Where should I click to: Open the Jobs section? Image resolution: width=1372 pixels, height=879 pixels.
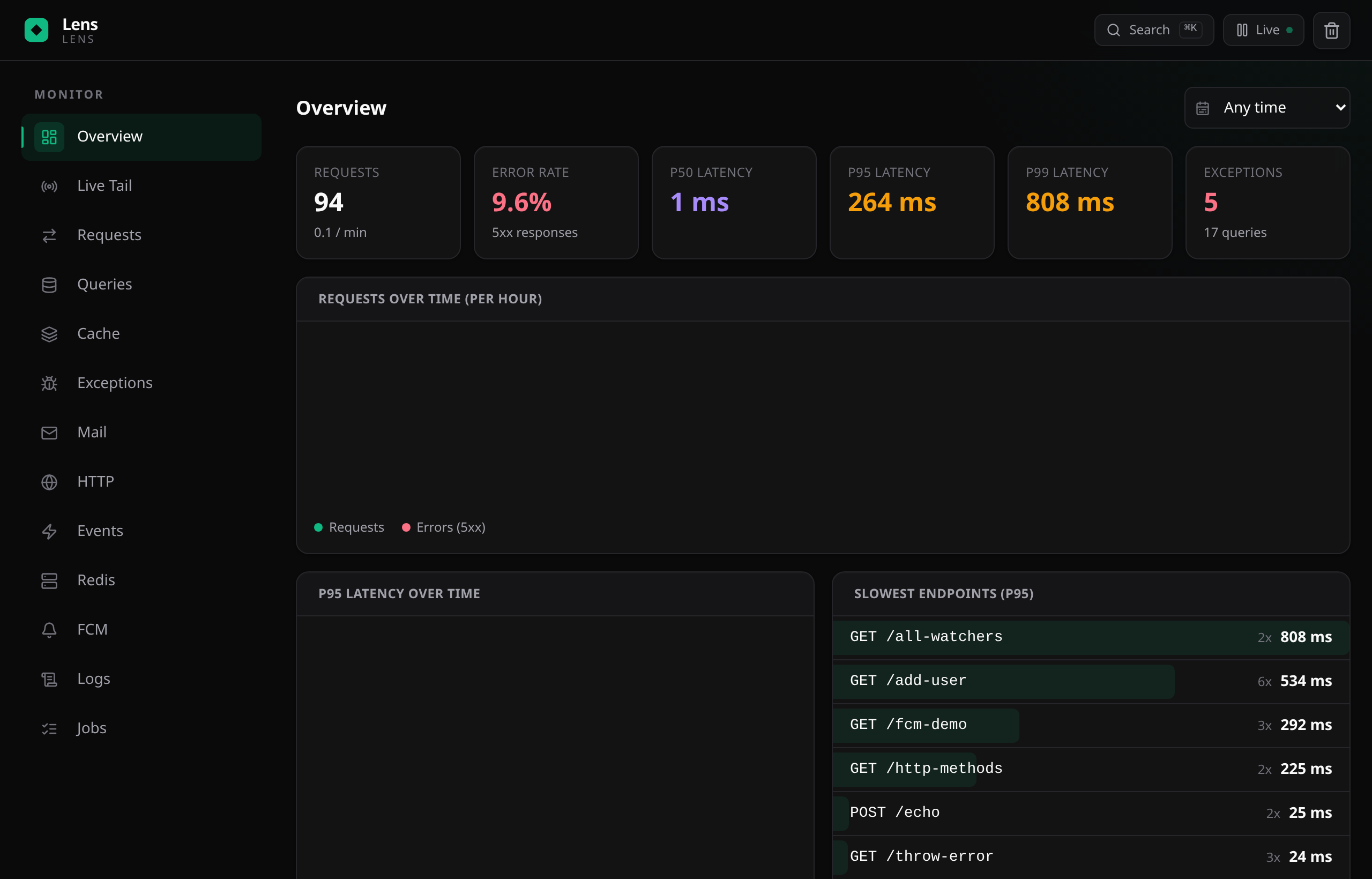(x=141, y=728)
